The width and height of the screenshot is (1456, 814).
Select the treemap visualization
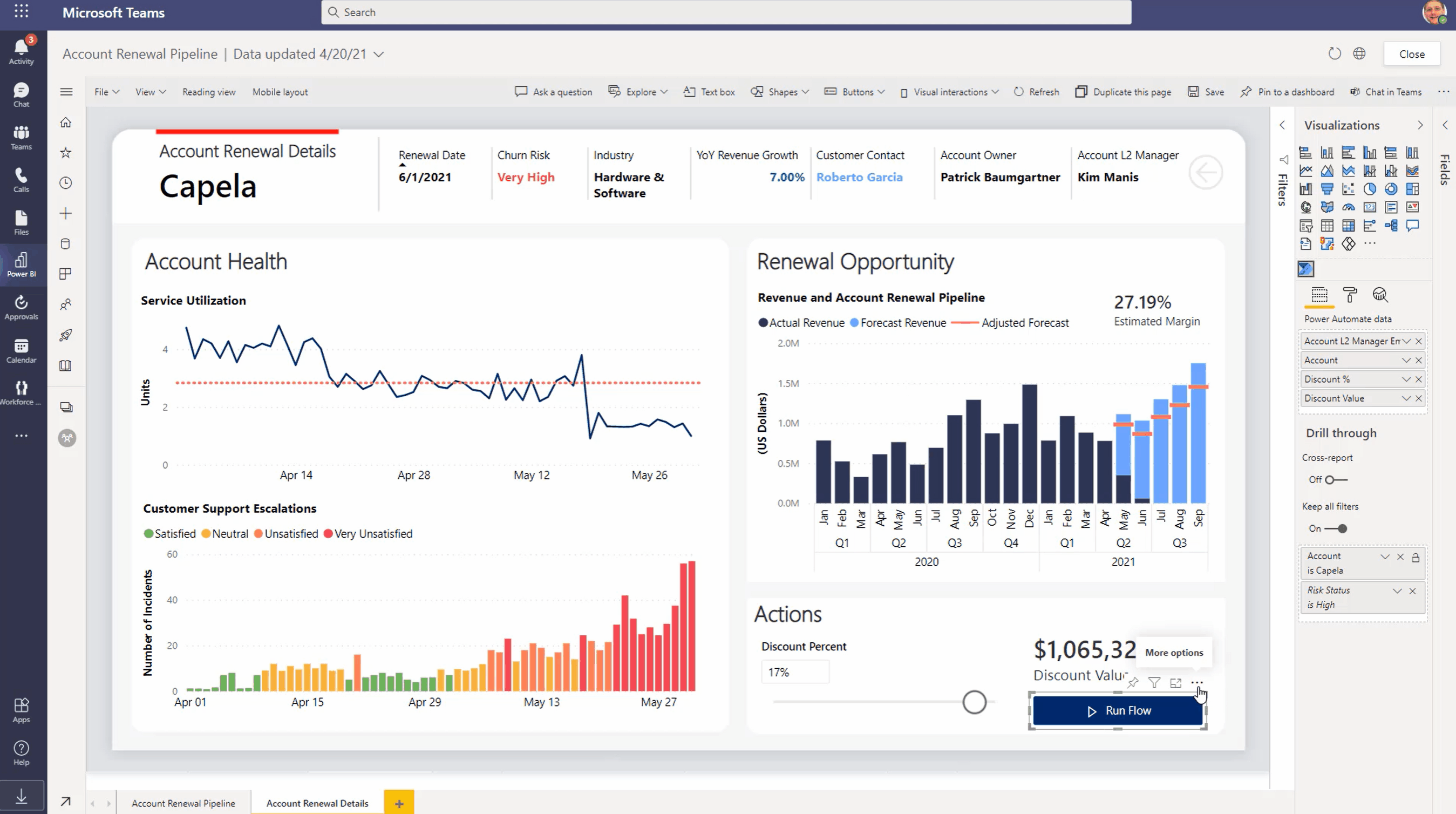click(1412, 189)
